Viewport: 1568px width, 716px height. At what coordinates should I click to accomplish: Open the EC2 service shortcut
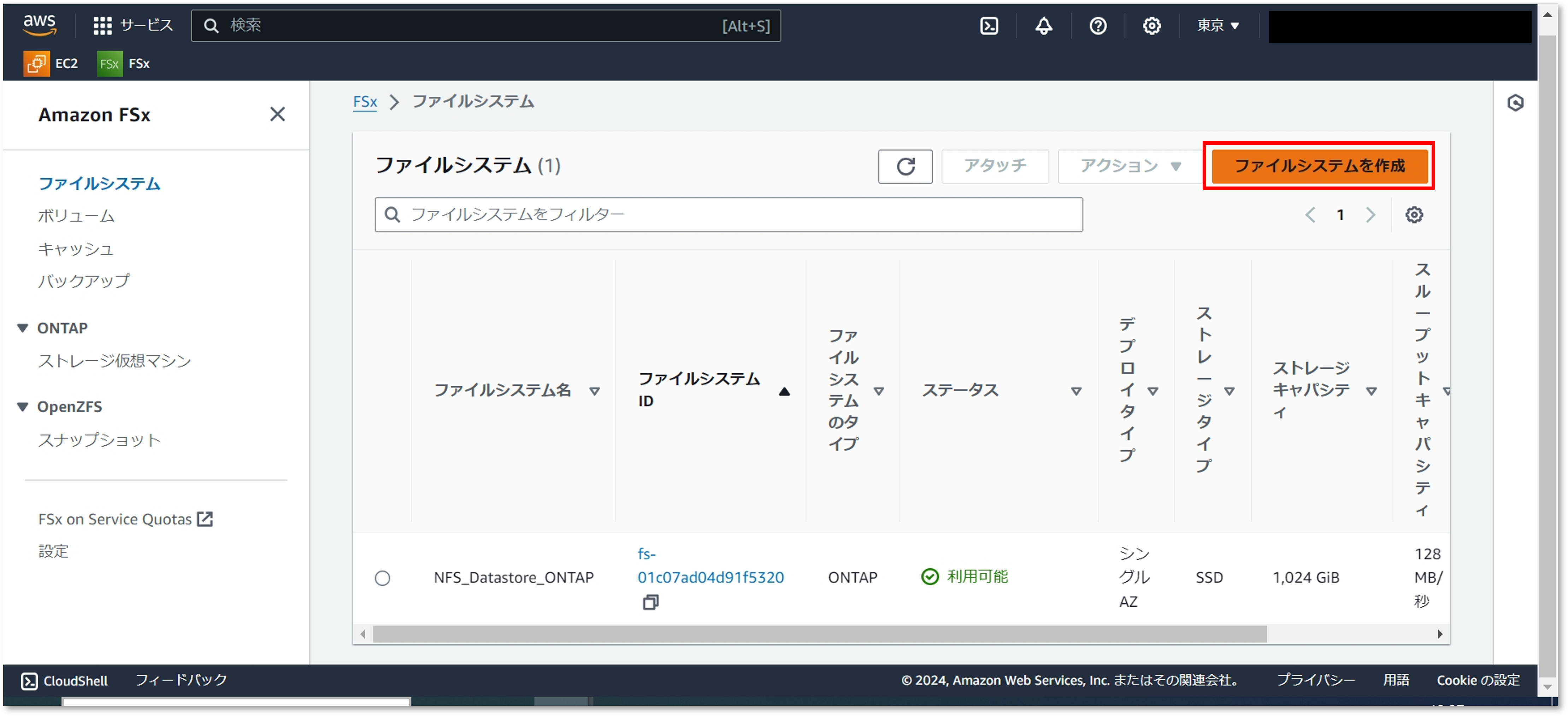point(51,63)
